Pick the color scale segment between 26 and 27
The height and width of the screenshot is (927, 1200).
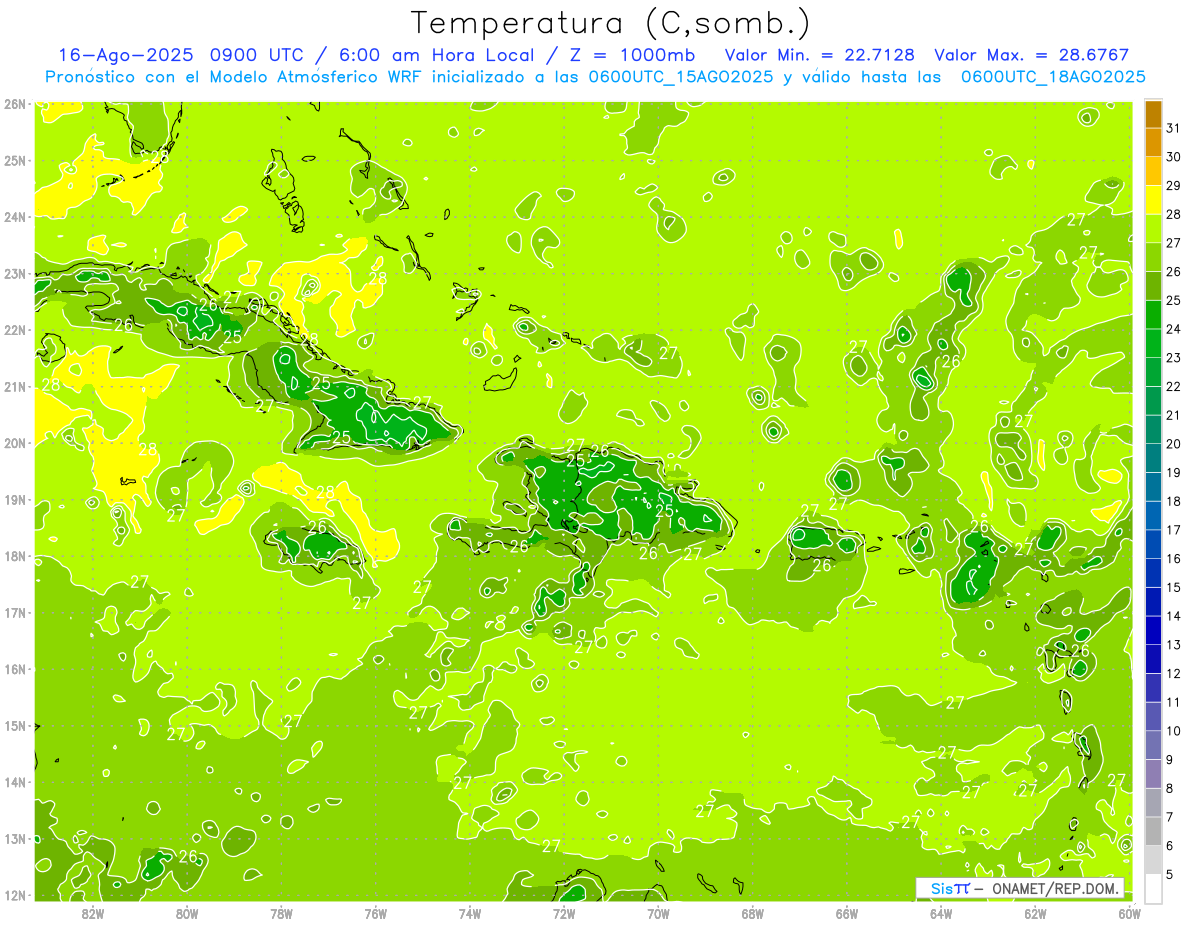tap(1153, 258)
